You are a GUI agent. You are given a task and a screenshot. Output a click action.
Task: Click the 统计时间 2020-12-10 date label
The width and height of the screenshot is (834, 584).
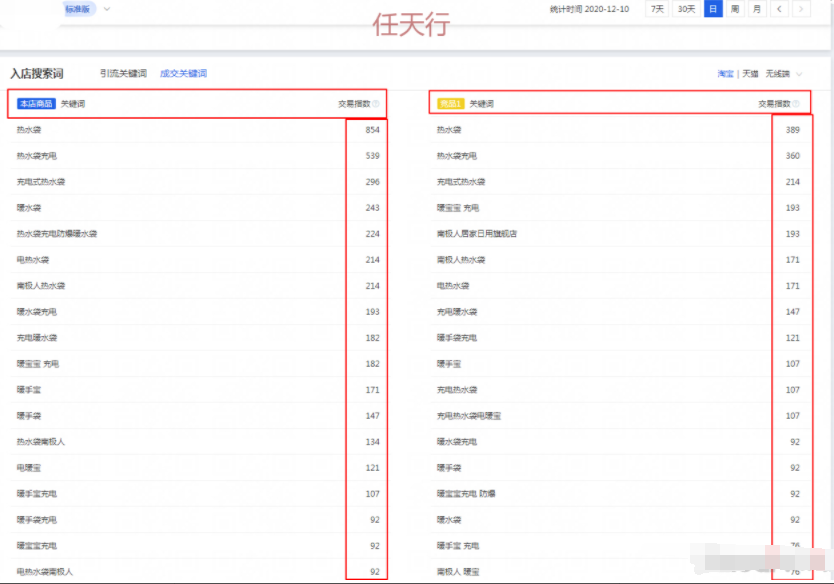click(589, 9)
